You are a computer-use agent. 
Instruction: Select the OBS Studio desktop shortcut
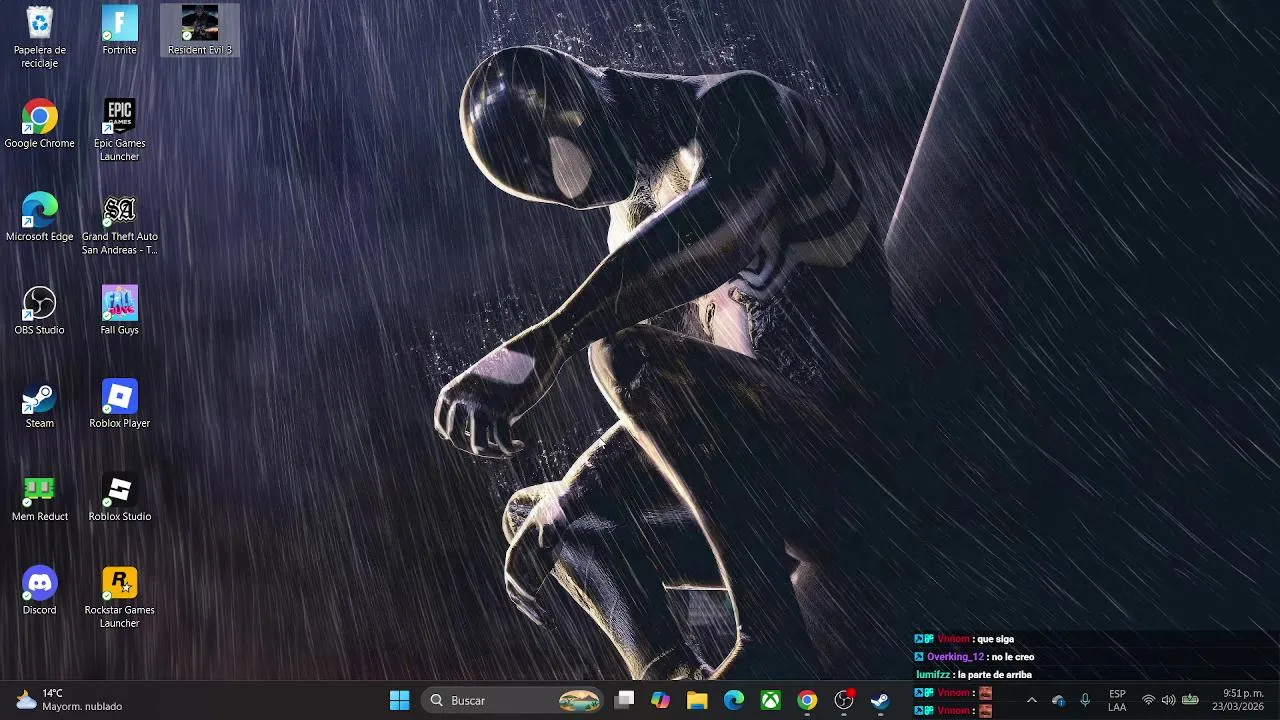39,310
